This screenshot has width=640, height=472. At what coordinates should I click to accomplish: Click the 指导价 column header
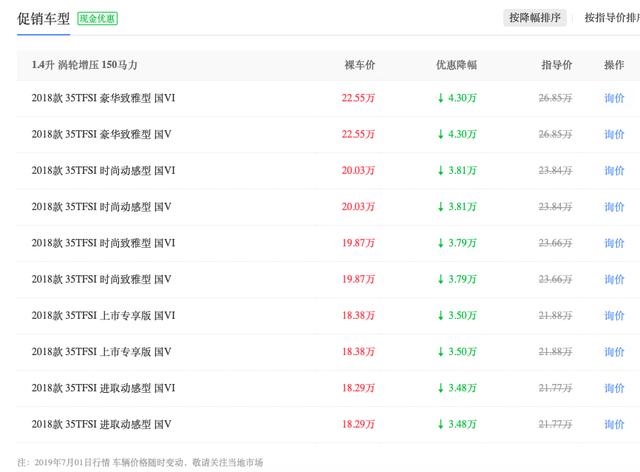pyautogui.click(x=557, y=65)
